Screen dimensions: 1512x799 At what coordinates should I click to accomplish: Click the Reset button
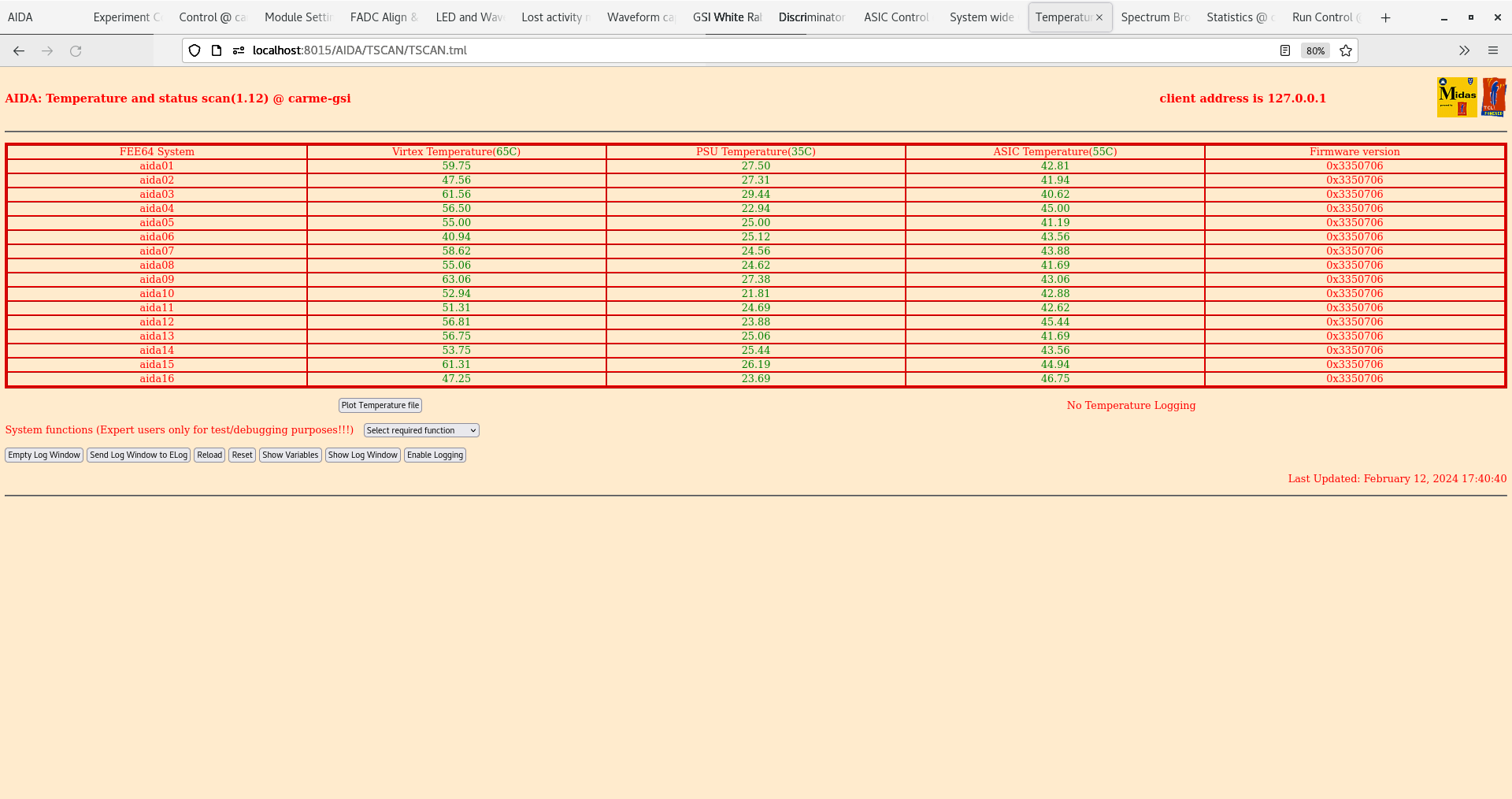[243, 455]
